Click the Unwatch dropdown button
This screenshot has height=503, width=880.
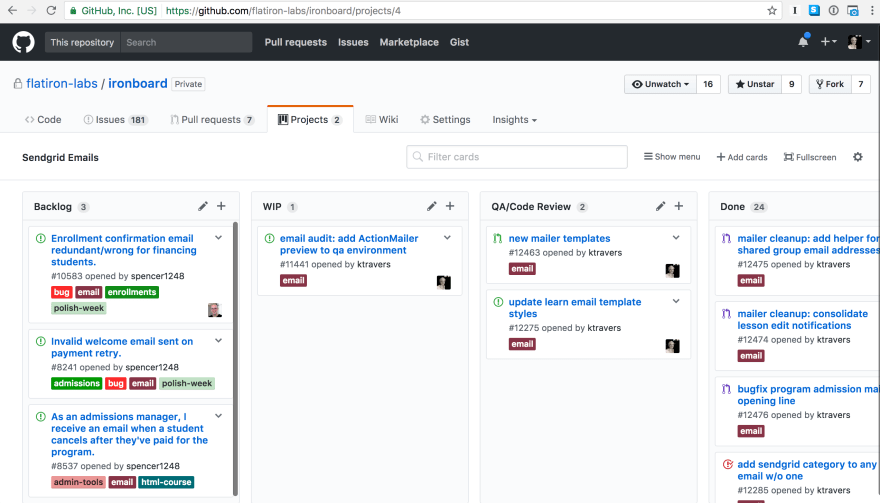(x=661, y=84)
